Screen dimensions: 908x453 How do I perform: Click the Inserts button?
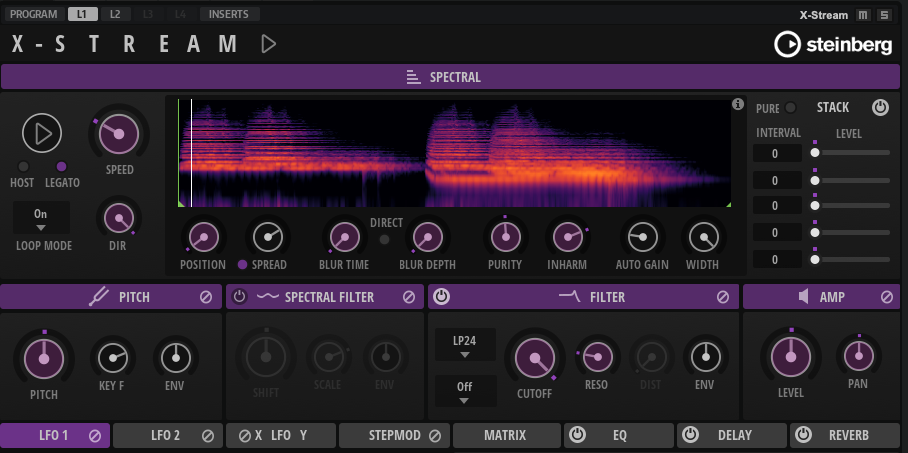230,14
